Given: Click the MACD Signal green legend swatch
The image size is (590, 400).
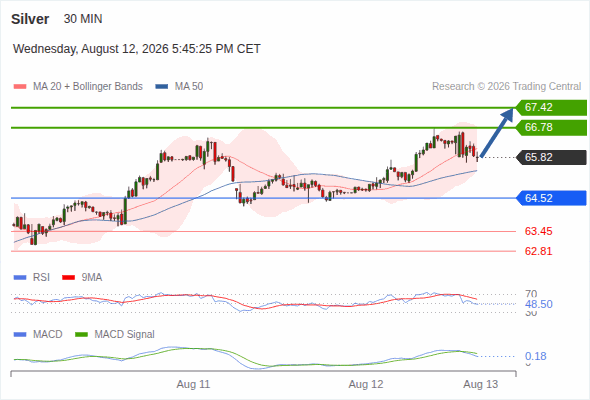Looking at the screenshot, I should click(81, 335).
